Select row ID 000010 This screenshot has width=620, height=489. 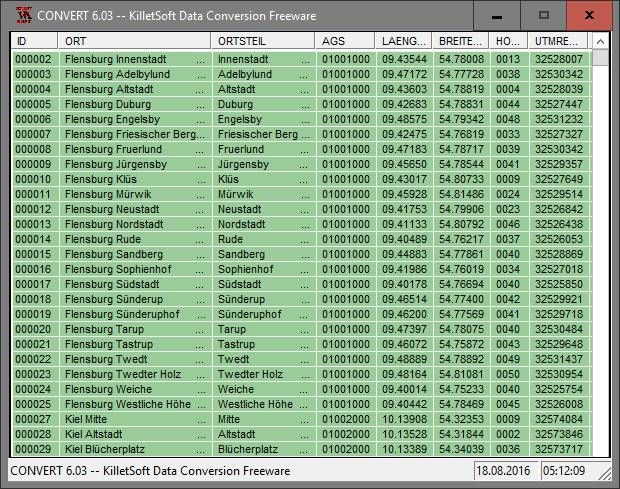[33, 179]
